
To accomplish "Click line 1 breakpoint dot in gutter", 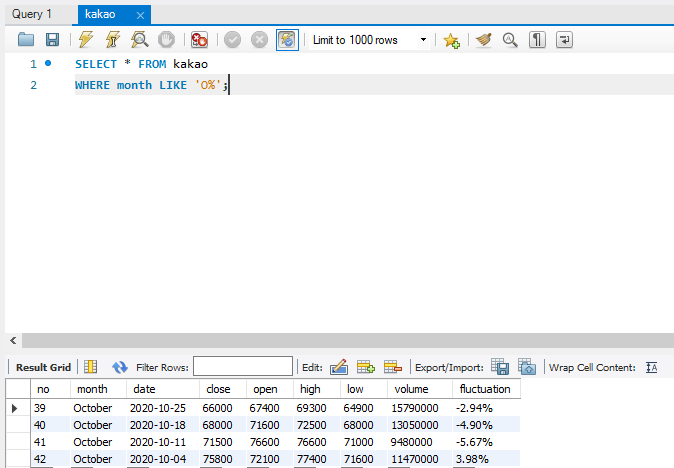I will 48,63.
